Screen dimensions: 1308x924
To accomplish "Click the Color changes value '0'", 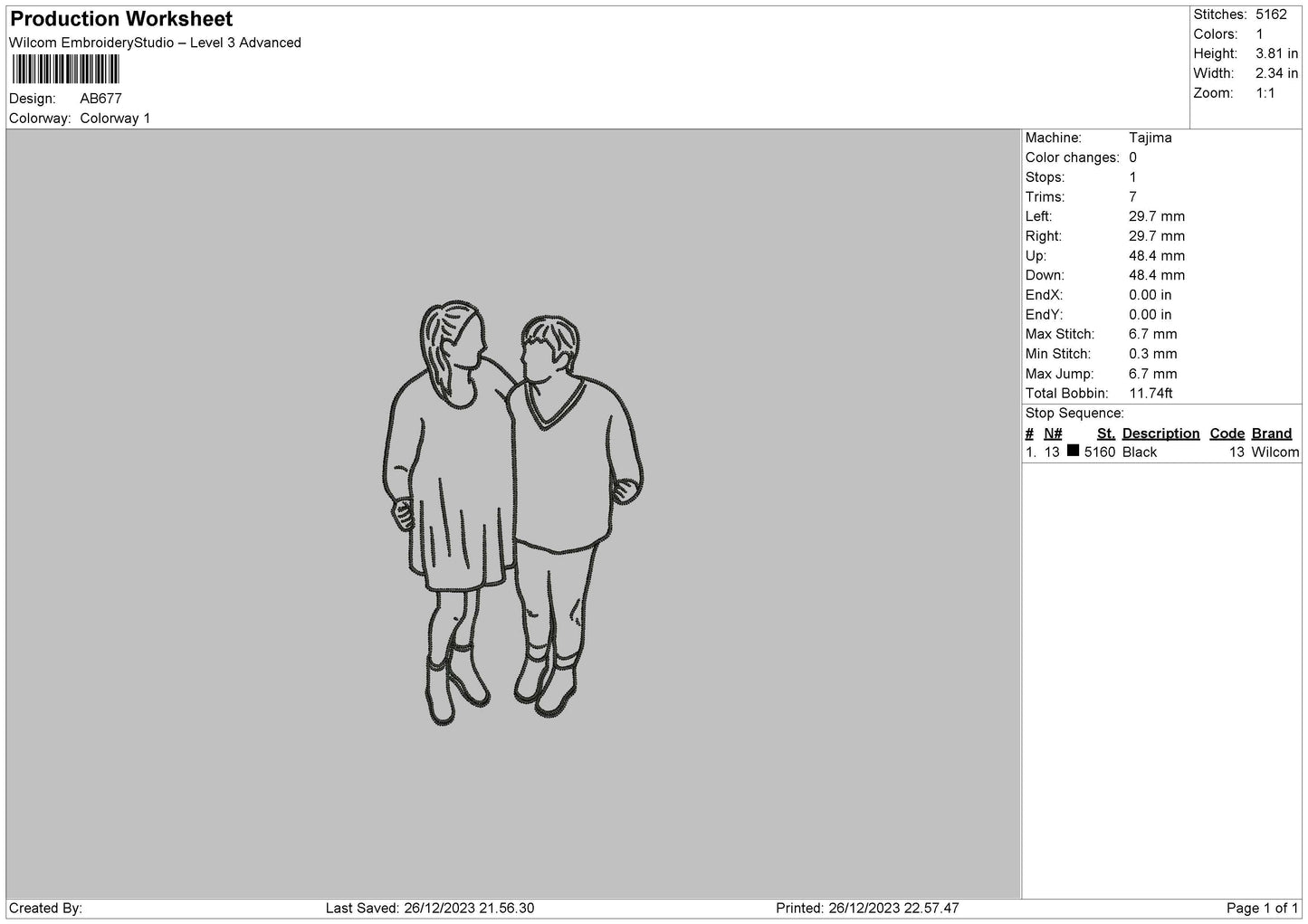I will tap(1132, 157).
